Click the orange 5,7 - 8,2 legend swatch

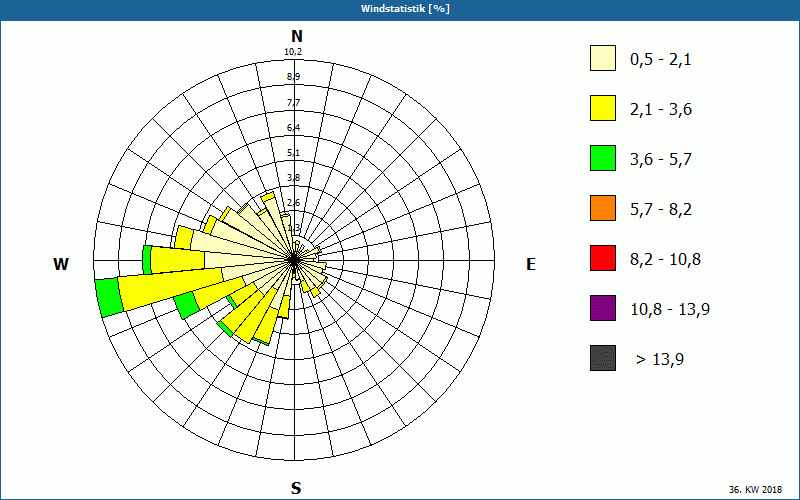point(603,208)
